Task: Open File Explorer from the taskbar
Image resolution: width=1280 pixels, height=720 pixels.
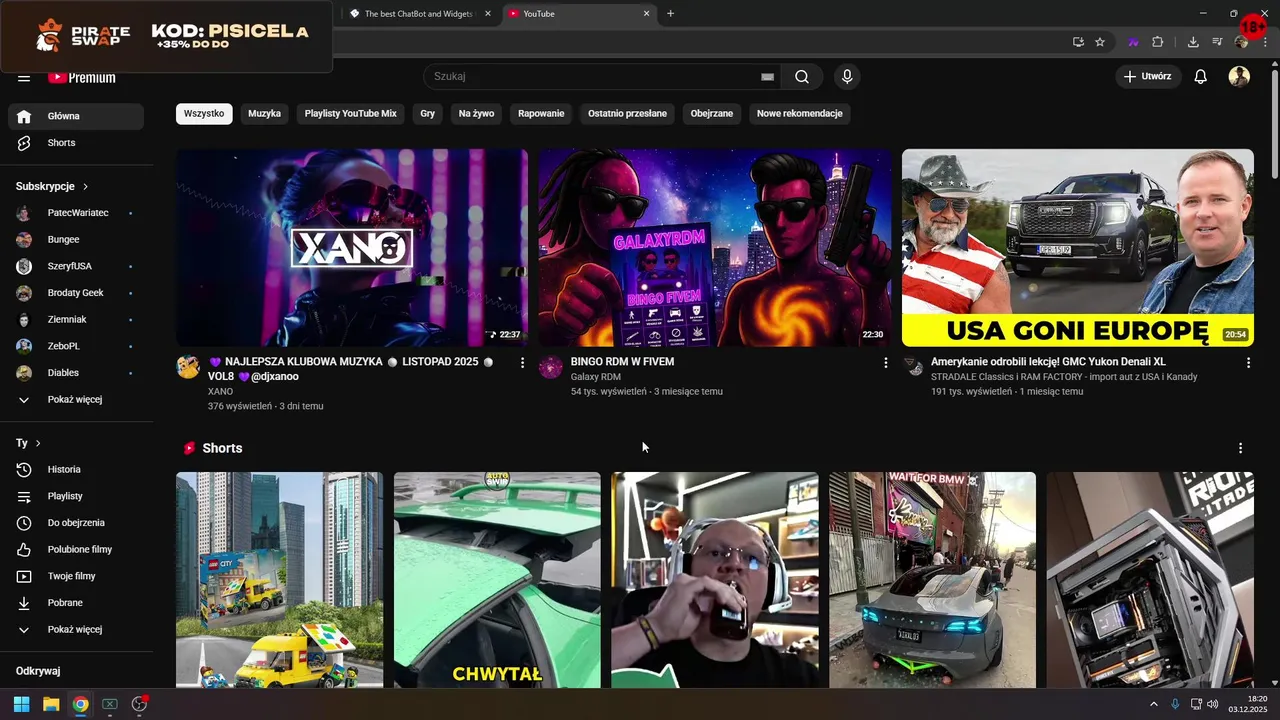Action: pyautogui.click(x=51, y=704)
